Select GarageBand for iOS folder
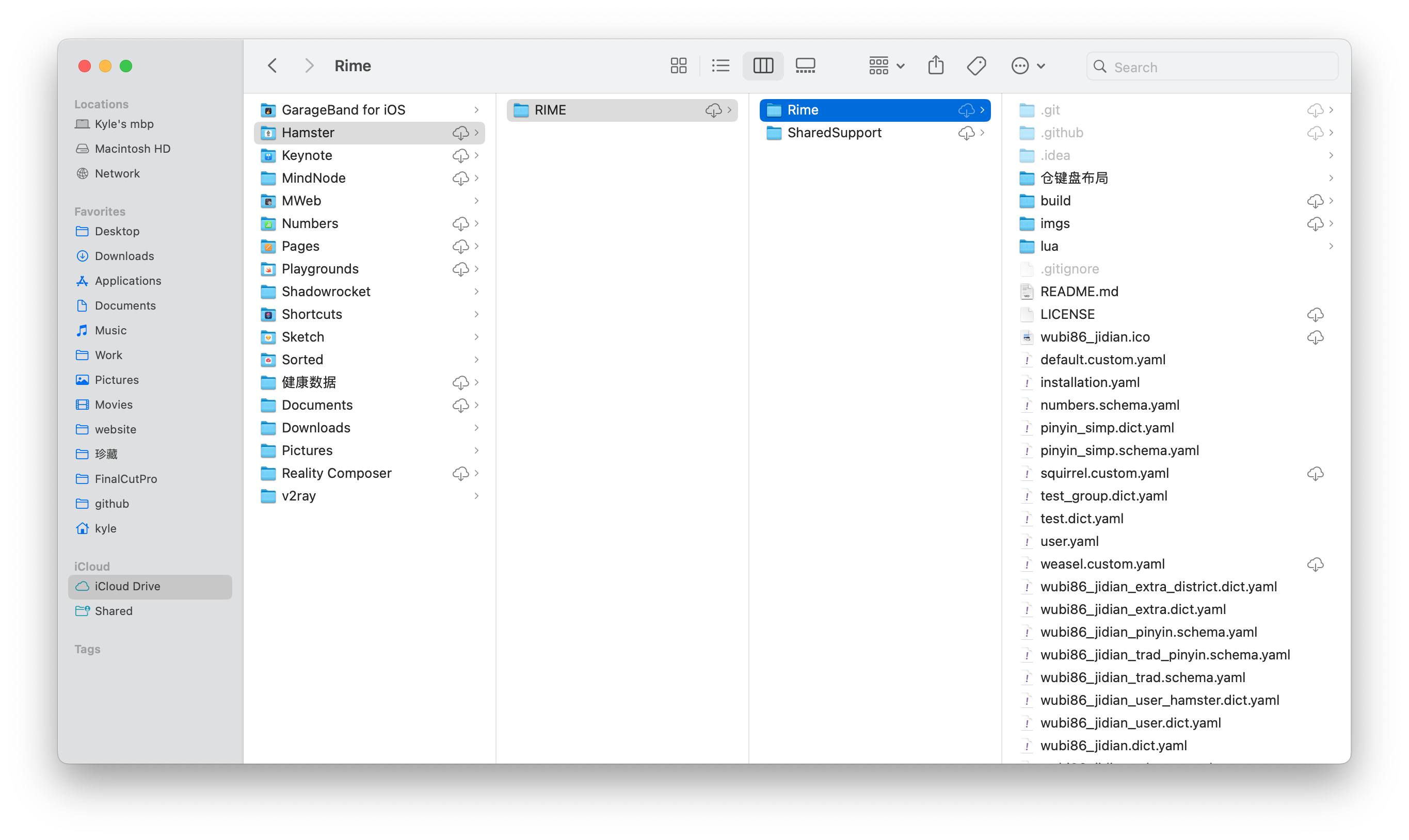The height and width of the screenshot is (840, 1409). tap(370, 110)
